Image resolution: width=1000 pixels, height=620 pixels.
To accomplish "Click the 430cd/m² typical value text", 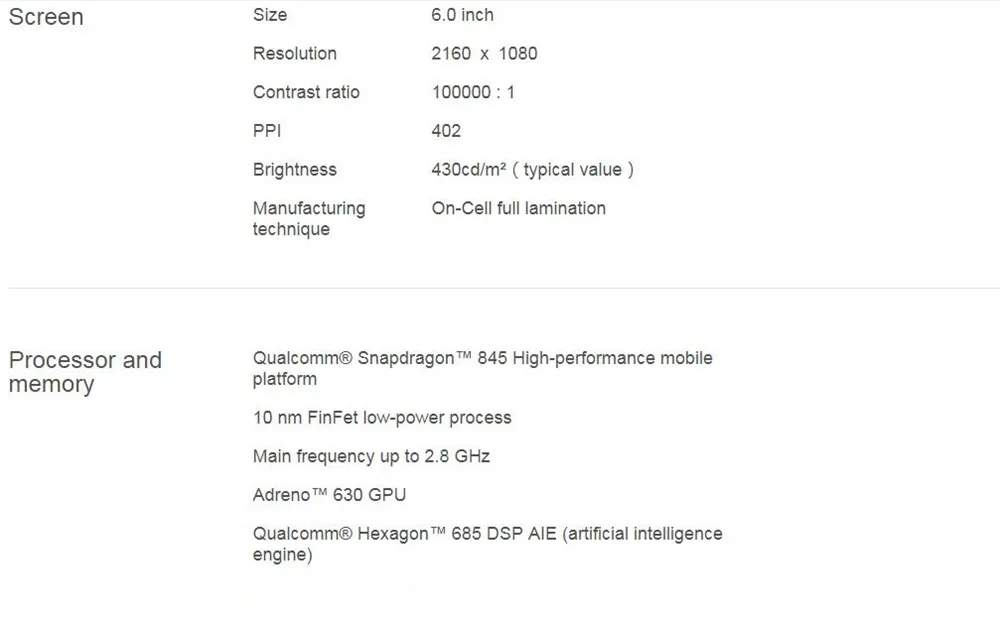I will tap(533, 170).
